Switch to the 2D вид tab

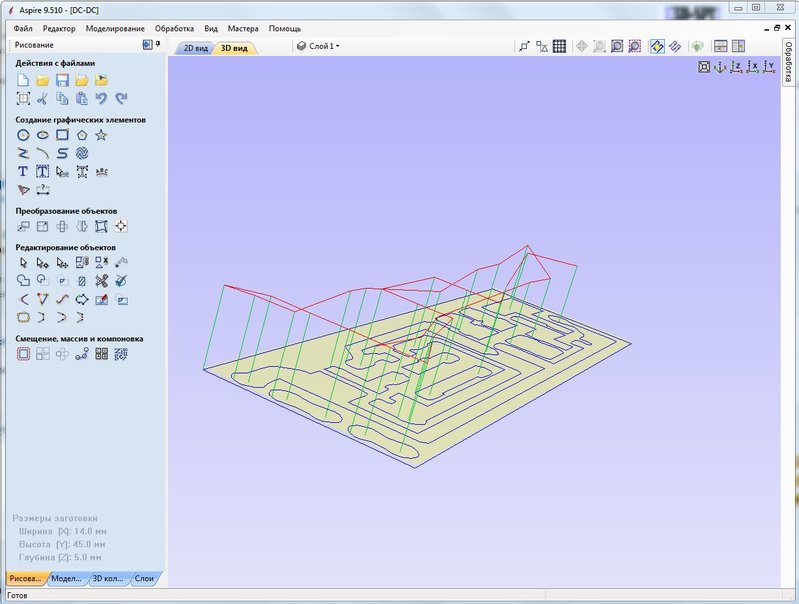coord(195,47)
